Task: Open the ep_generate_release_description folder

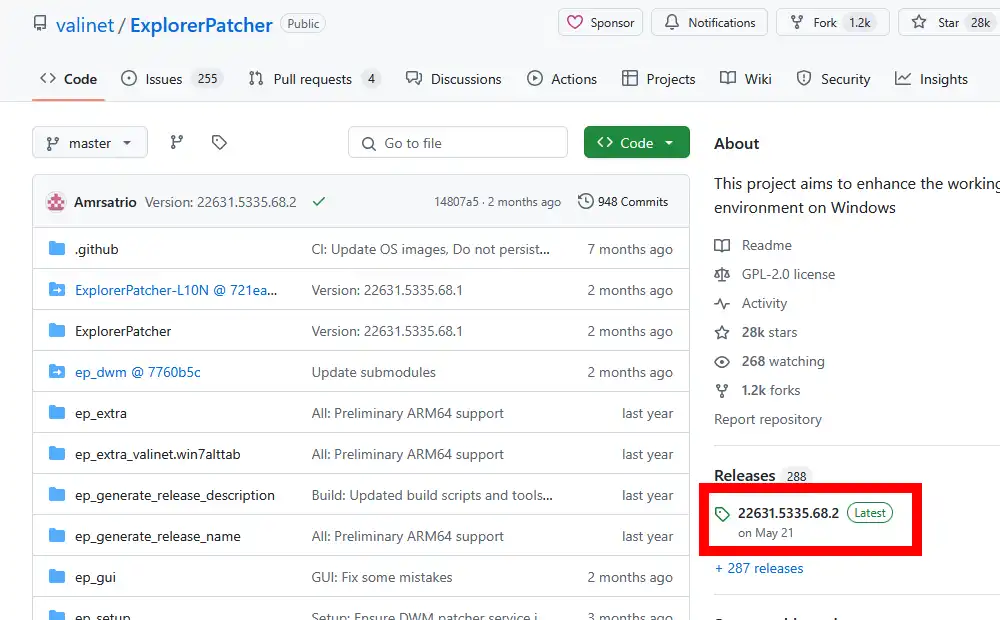Action: pyautogui.click(x=175, y=495)
